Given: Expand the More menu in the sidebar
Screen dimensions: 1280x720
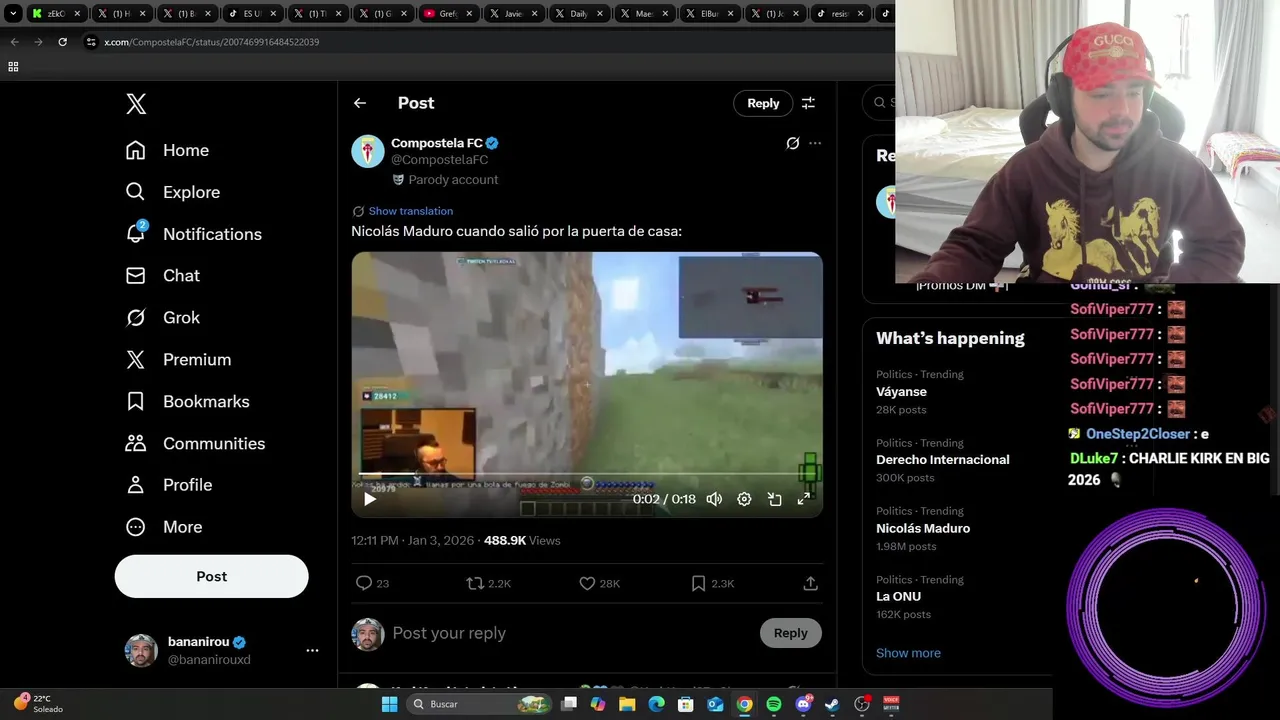Looking at the screenshot, I should [x=163, y=527].
